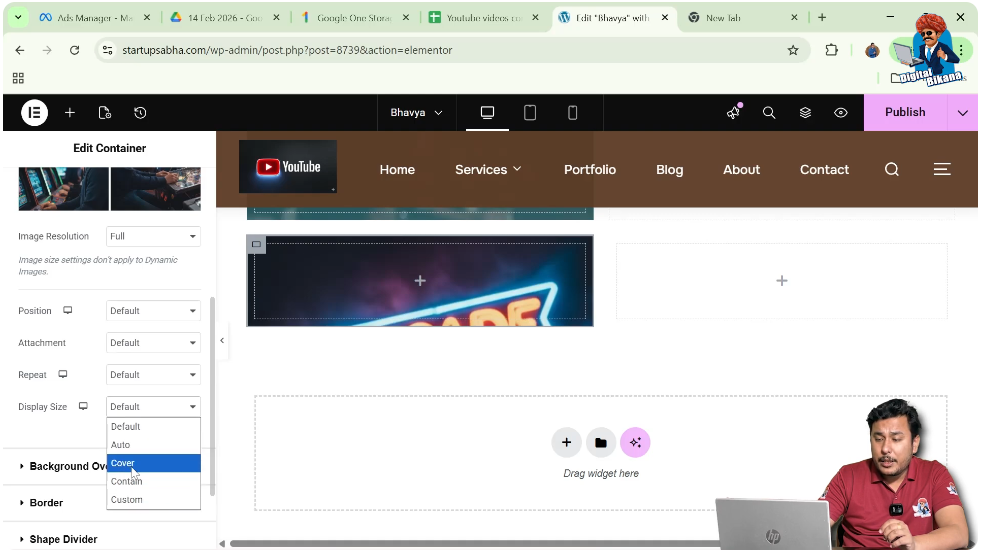982x553 pixels.
Task: Choose Default in Display Size list
Action: coord(153,426)
